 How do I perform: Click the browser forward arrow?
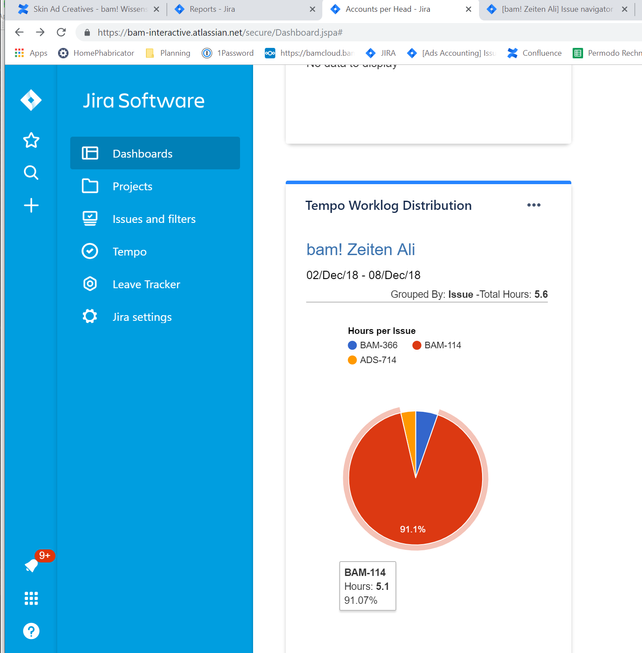click(x=40, y=32)
